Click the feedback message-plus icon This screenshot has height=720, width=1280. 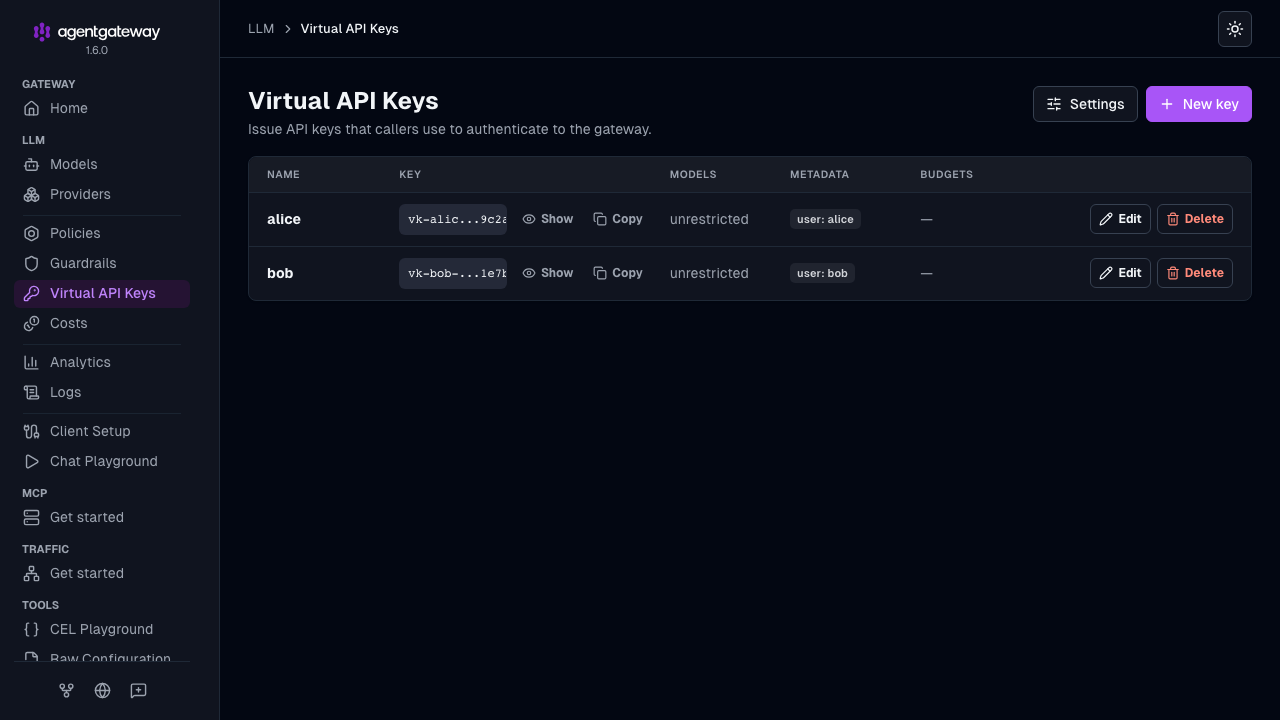(x=138, y=690)
